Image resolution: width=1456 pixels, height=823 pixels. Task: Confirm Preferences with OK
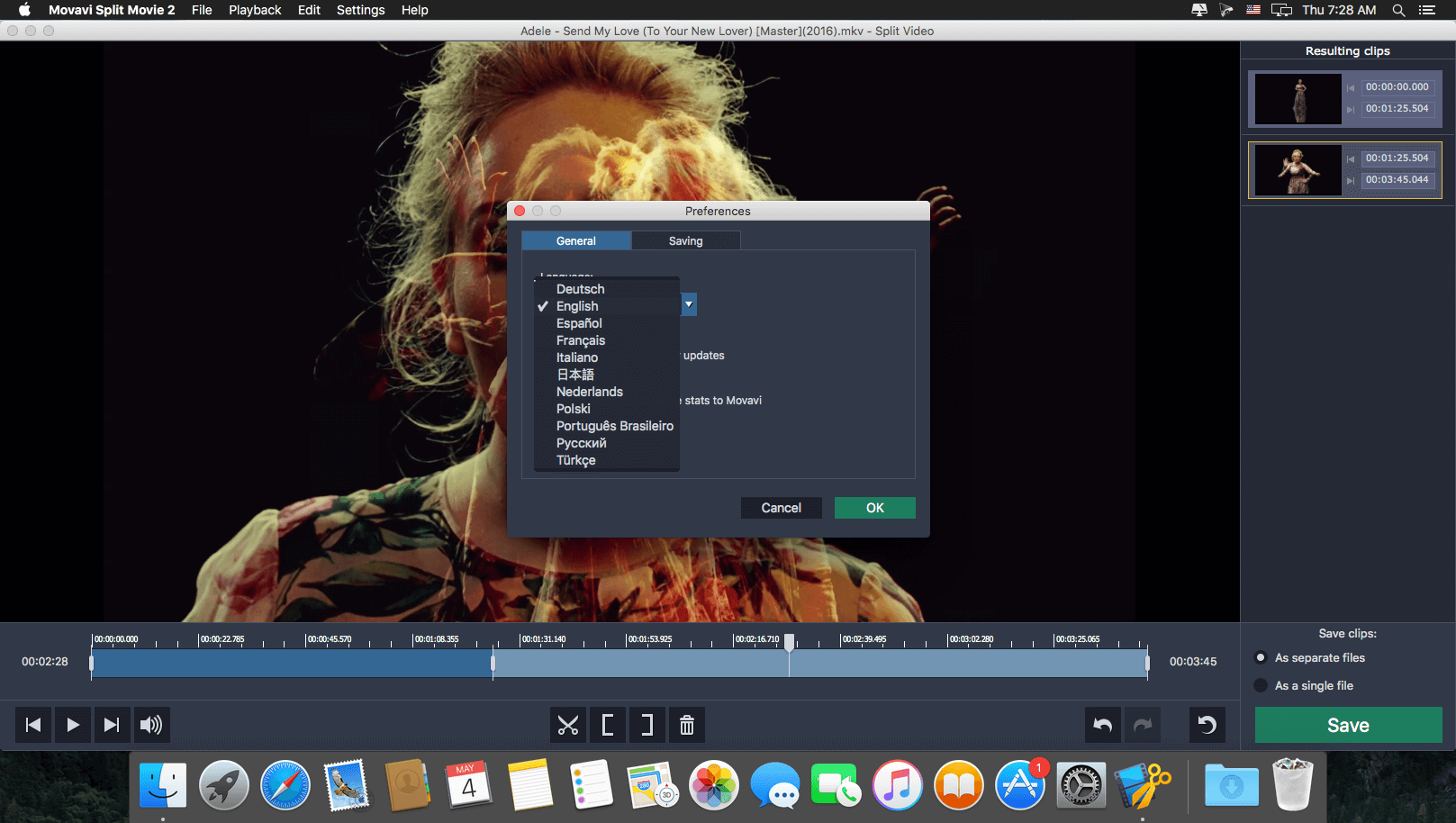click(875, 508)
